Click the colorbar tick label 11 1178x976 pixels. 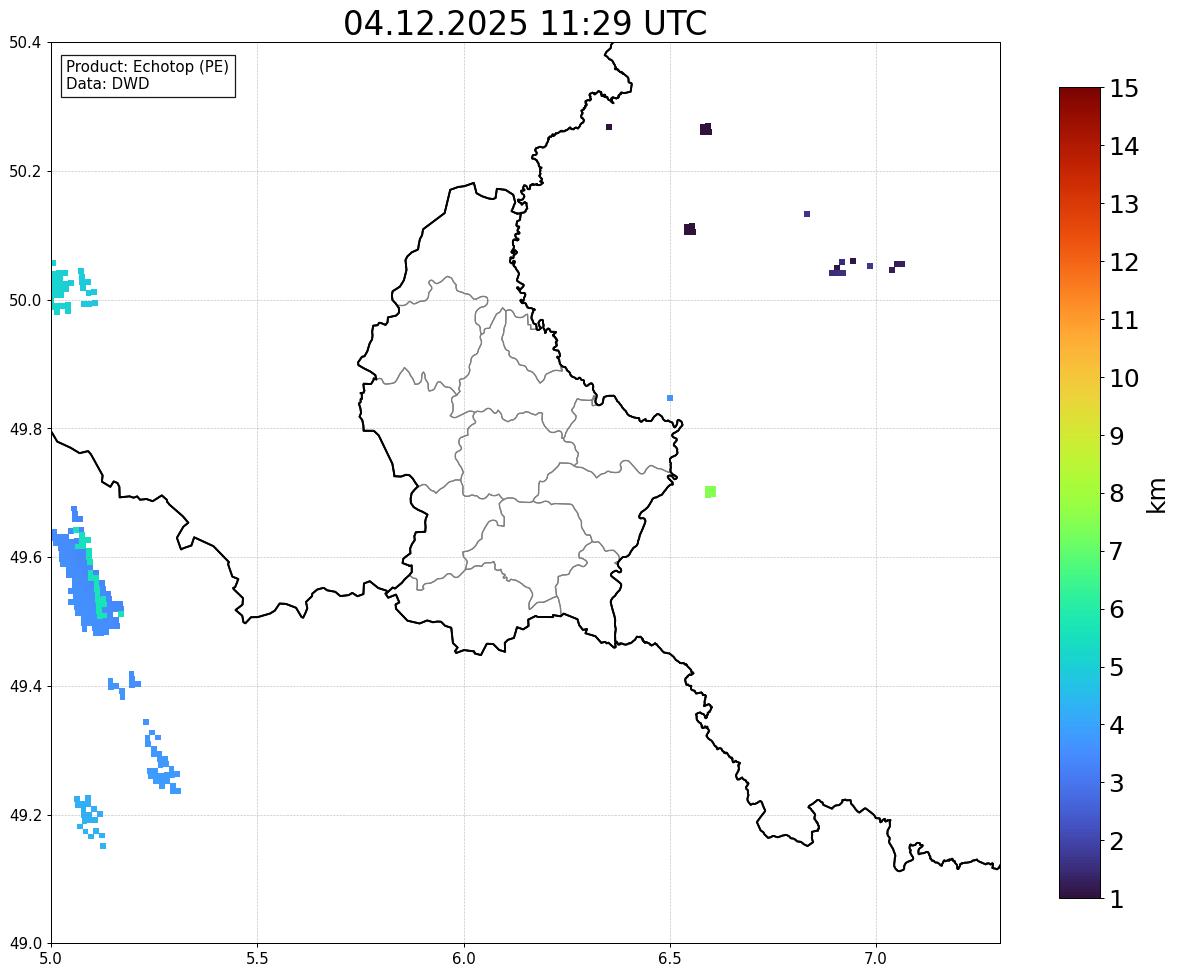click(1124, 320)
